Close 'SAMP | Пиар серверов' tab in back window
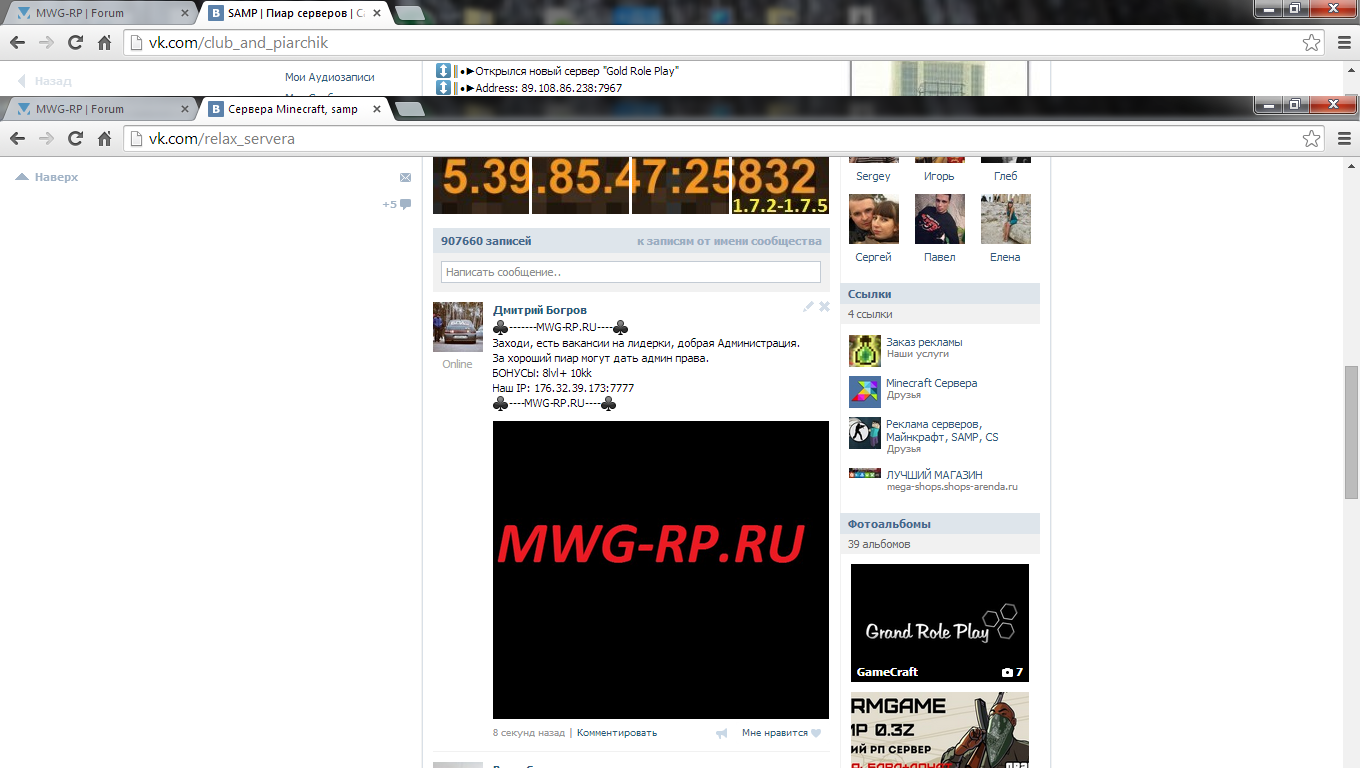 (379, 13)
